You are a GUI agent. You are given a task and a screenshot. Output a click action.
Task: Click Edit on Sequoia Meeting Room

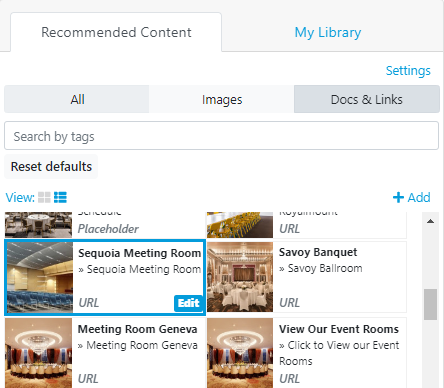pos(188,303)
